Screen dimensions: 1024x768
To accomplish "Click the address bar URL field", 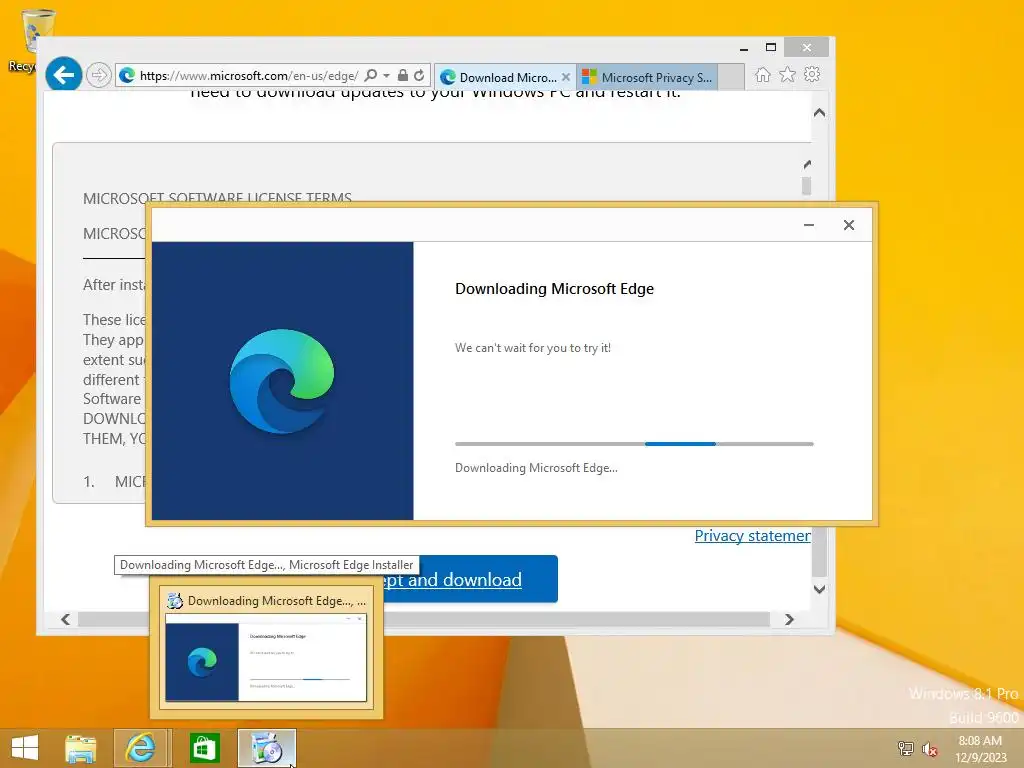I will 248,76.
